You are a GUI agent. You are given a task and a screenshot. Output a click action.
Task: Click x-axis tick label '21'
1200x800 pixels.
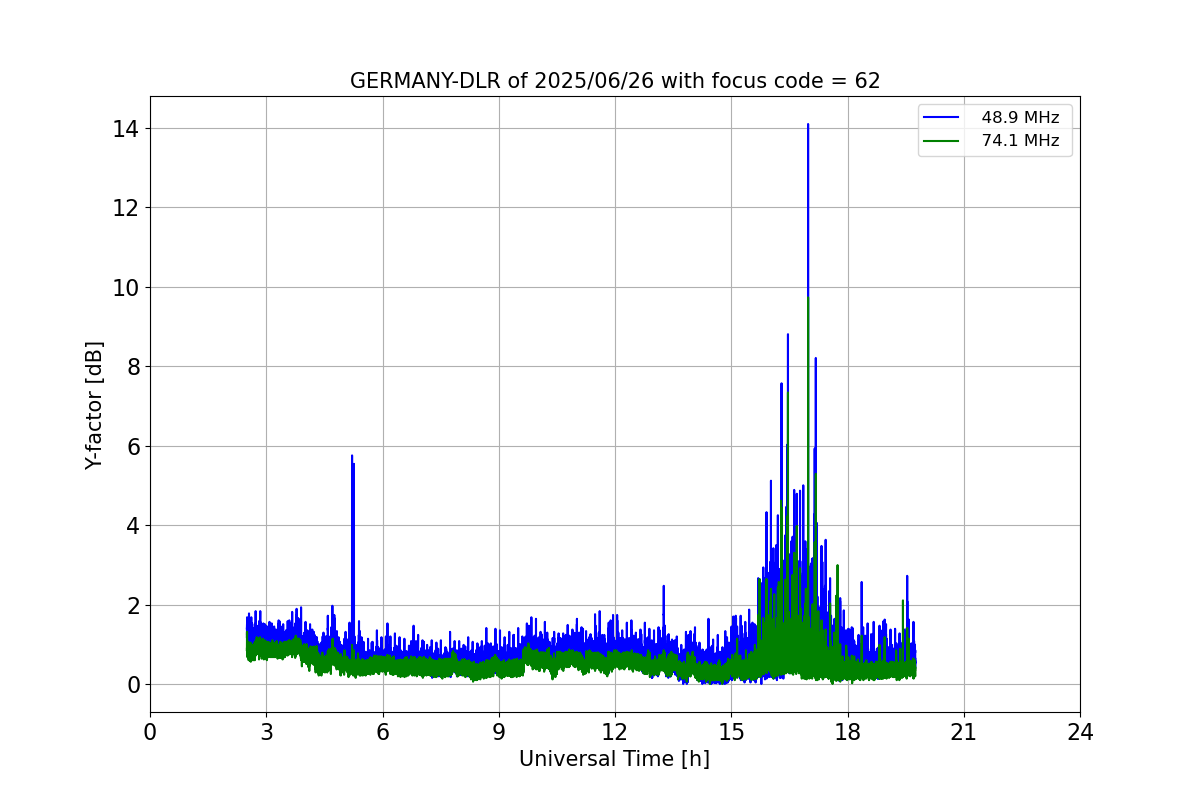pos(963,732)
